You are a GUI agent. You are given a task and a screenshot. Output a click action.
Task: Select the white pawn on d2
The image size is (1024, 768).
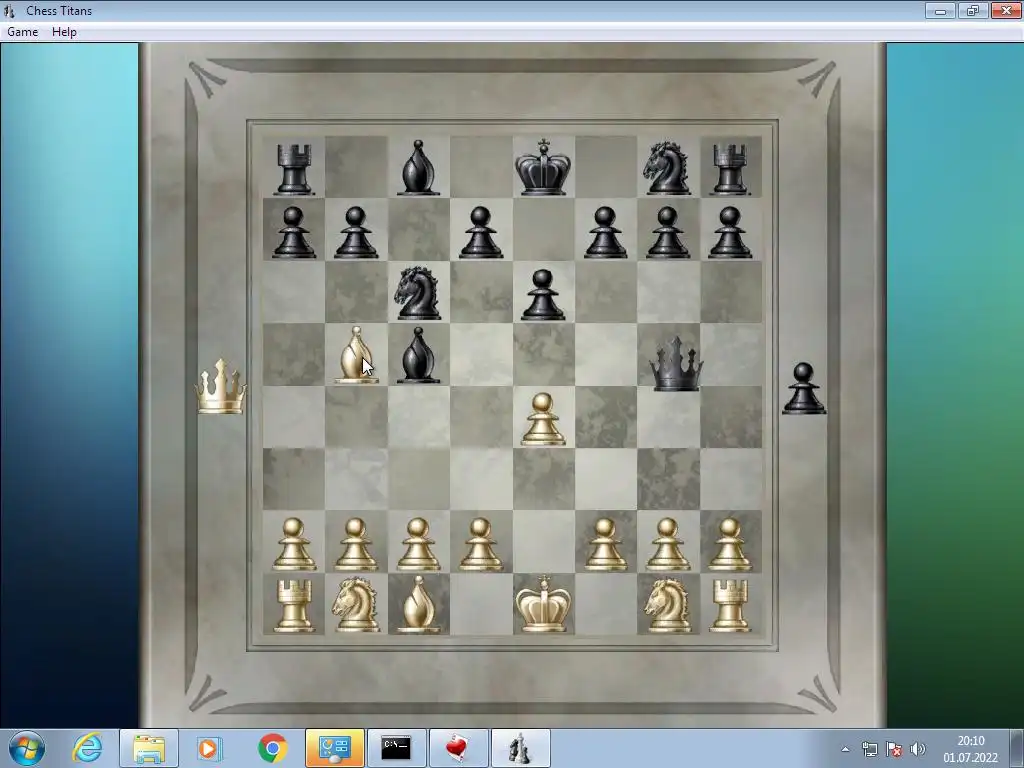tap(481, 544)
